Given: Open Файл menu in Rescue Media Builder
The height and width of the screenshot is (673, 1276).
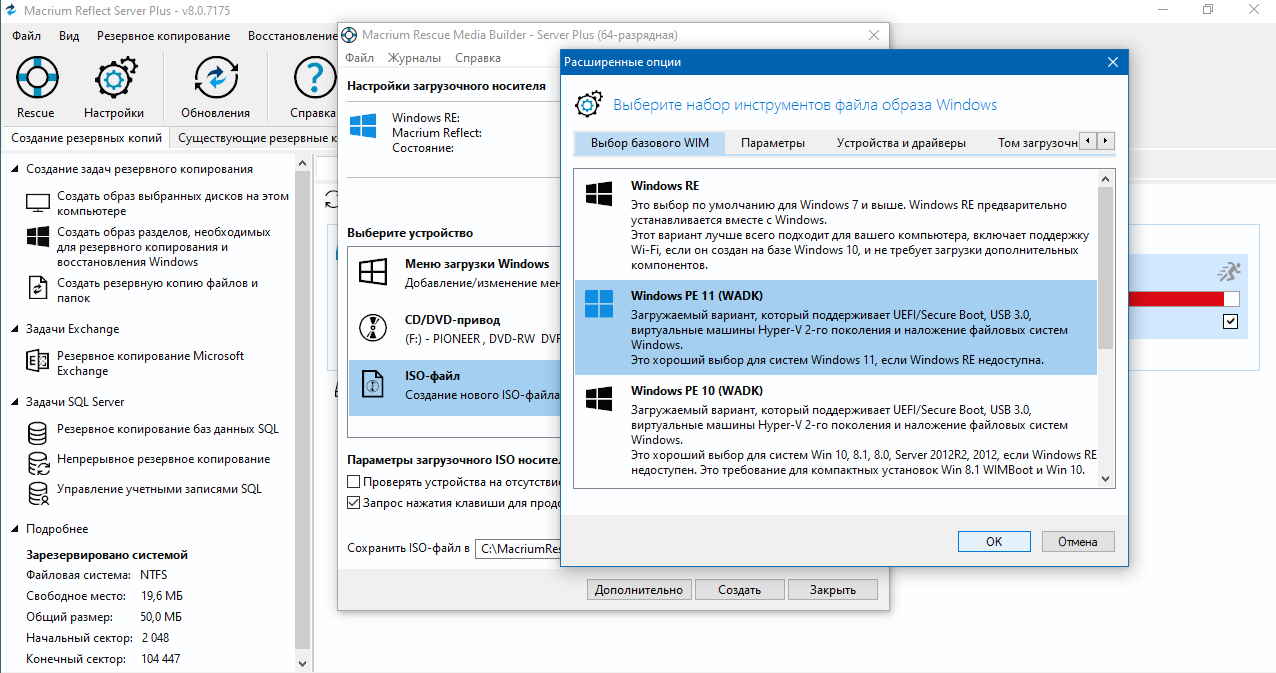Looking at the screenshot, I should 360,58.
